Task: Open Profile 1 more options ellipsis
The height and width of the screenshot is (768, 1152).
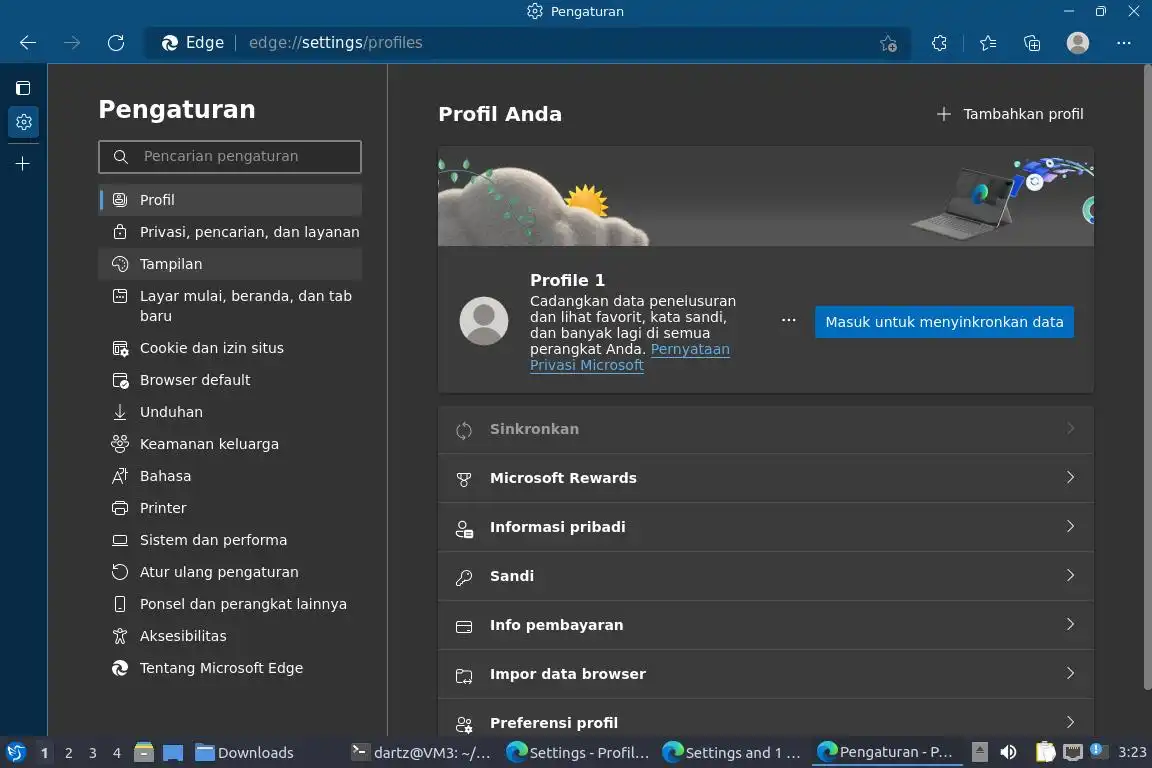Action: tap(788, 320)
